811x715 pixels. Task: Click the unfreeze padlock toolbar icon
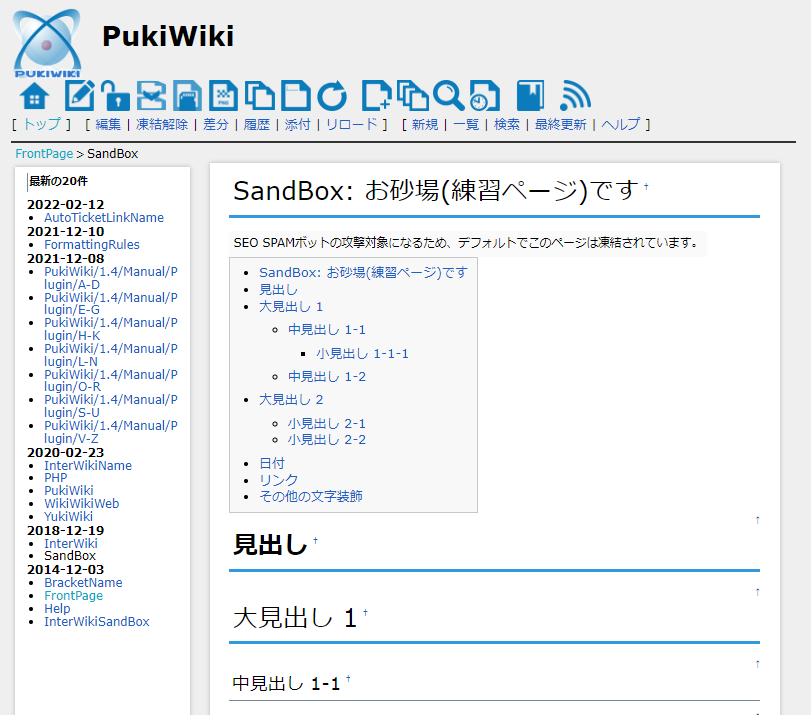click(x=115, y=96)
